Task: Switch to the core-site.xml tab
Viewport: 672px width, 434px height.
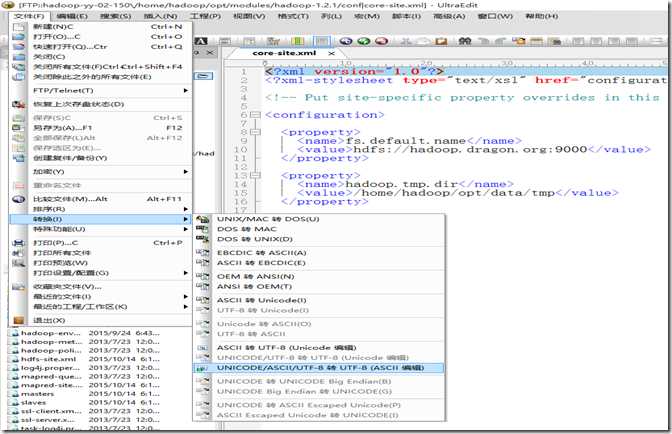Action: [284, 53]
